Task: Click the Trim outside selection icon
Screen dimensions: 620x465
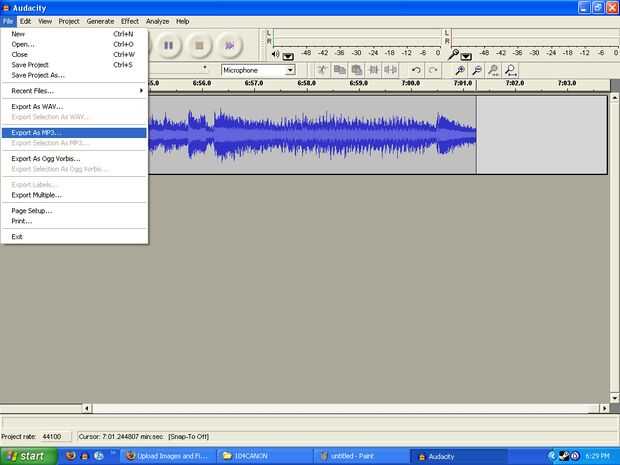Action: coord(373,70)
